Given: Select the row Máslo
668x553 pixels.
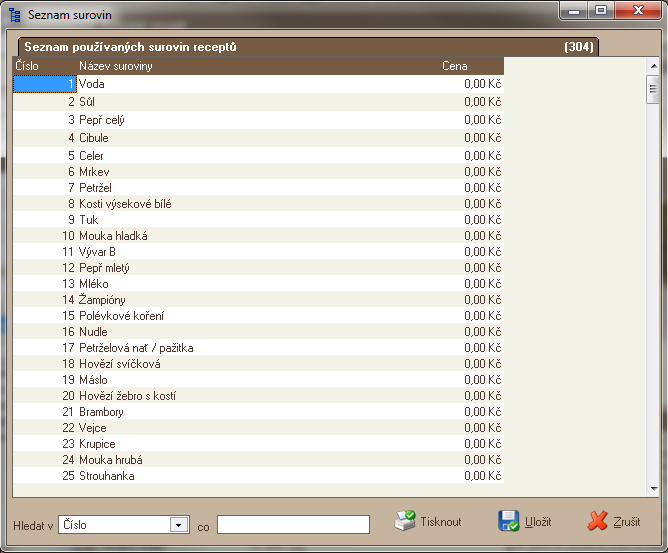Looking at the screenshot, I should point(259,380).
